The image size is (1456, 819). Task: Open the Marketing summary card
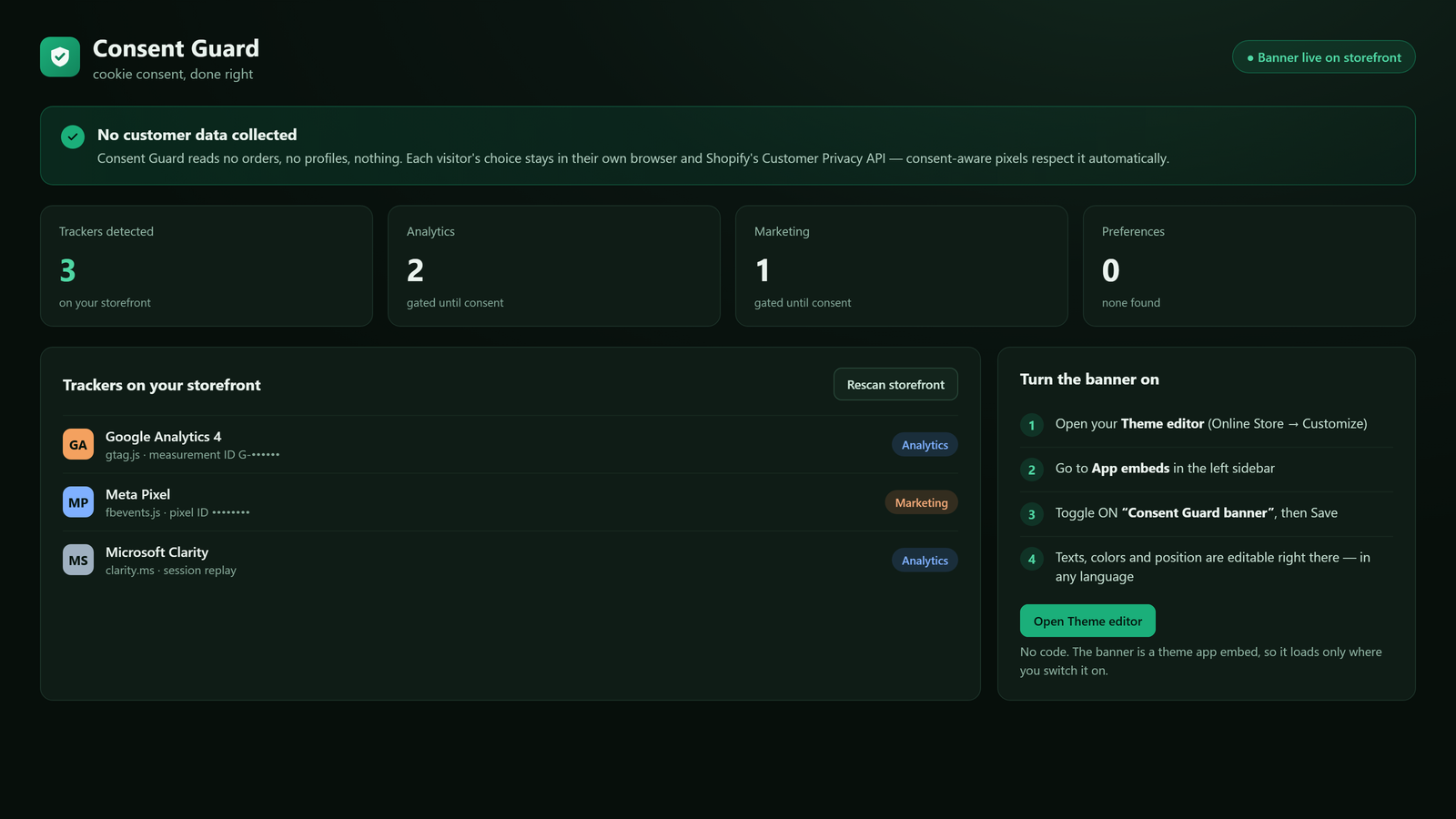click(902, 266)
